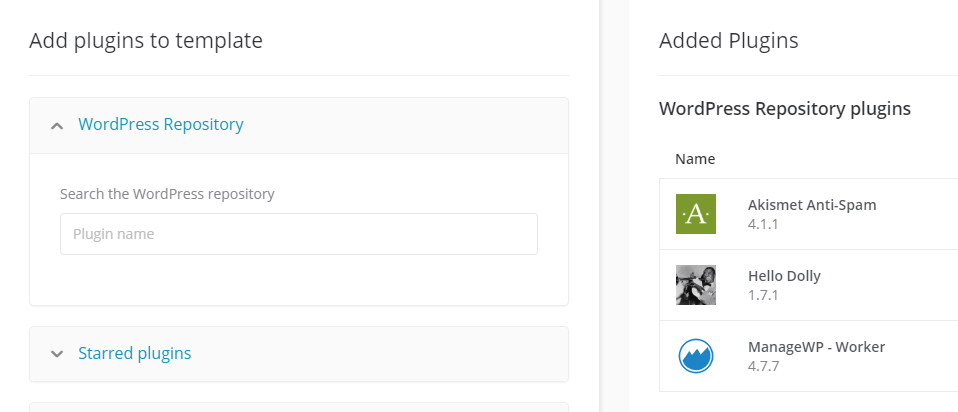Click the Add plugins to template heading
Viewport: 958px width, 412px height.
146,40
